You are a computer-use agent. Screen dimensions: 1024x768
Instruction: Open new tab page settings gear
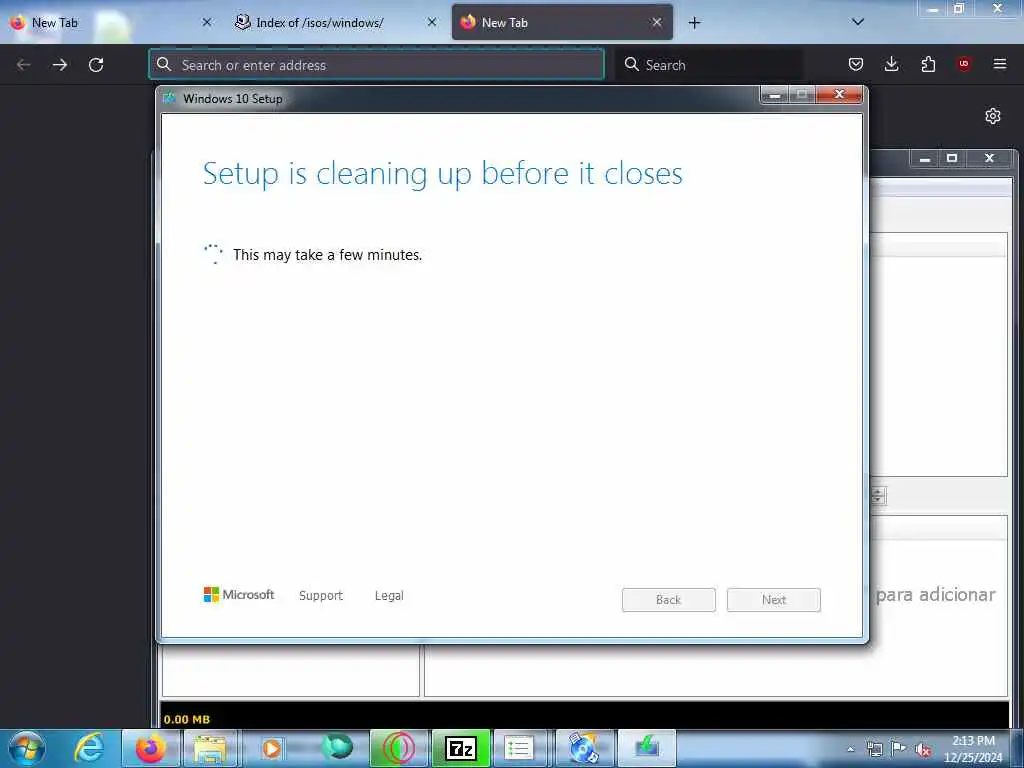tap(993, 116)
